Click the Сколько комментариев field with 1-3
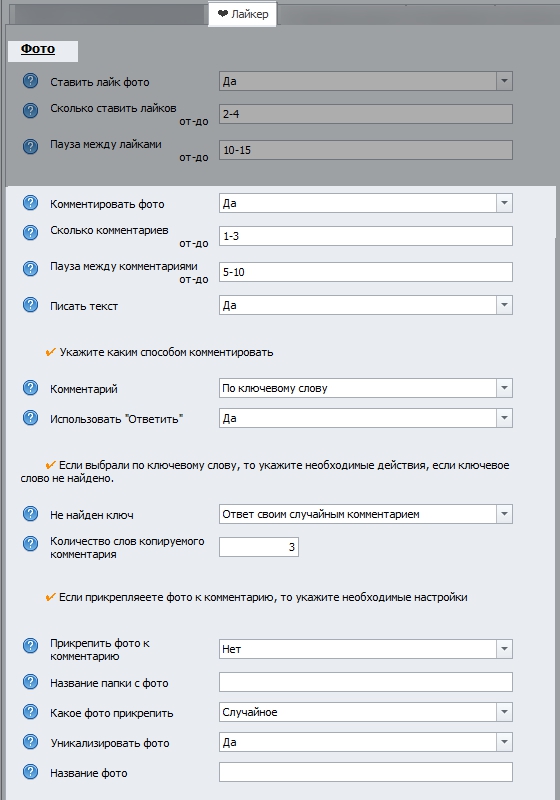The width and height of the screenshot is (560, 800). 366,236
